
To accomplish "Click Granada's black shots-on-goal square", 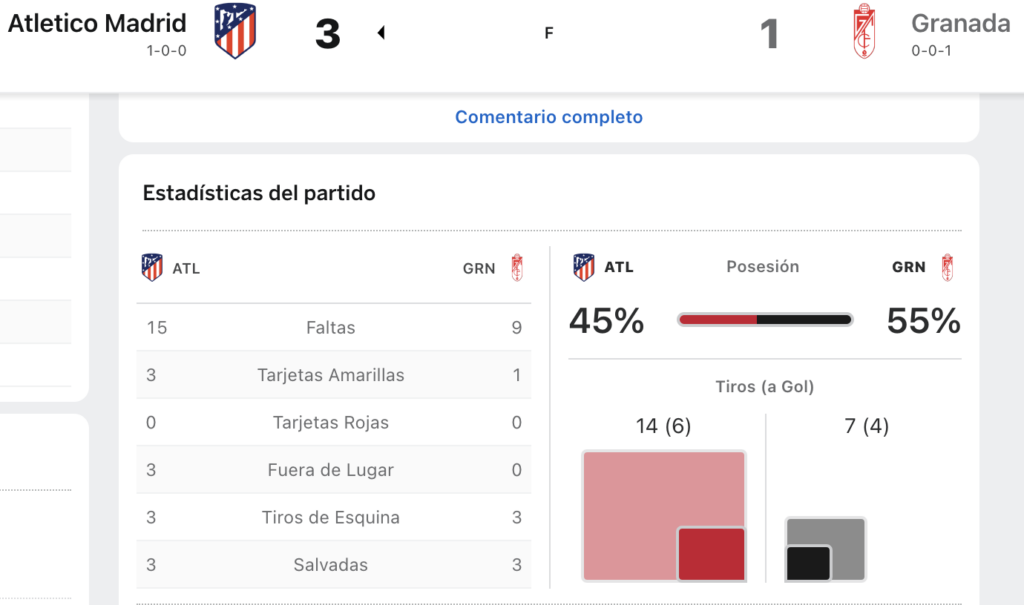I will tap(808, 563).
